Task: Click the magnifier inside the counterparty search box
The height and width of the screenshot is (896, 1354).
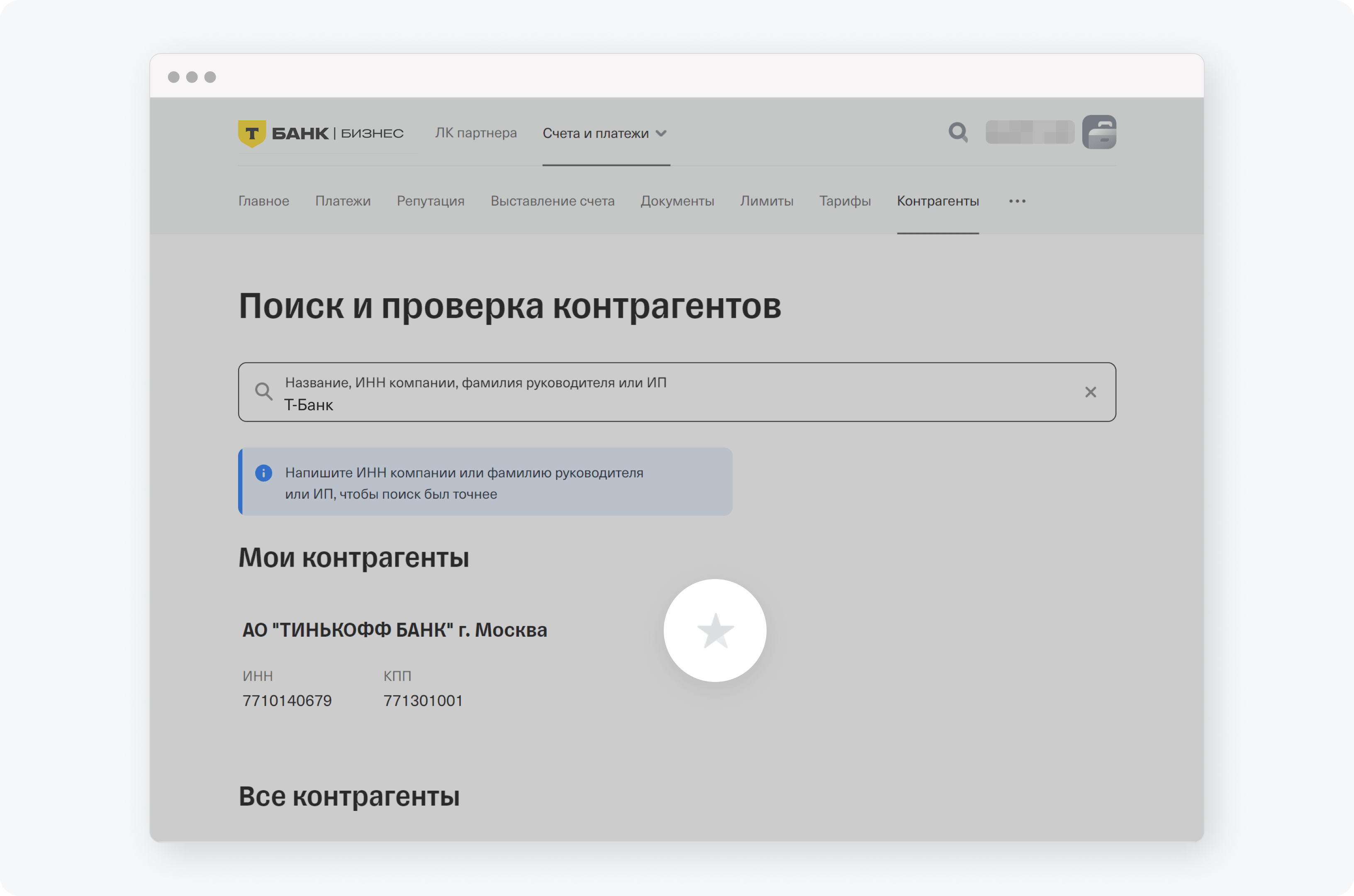Action: click(x=263, y=392)
